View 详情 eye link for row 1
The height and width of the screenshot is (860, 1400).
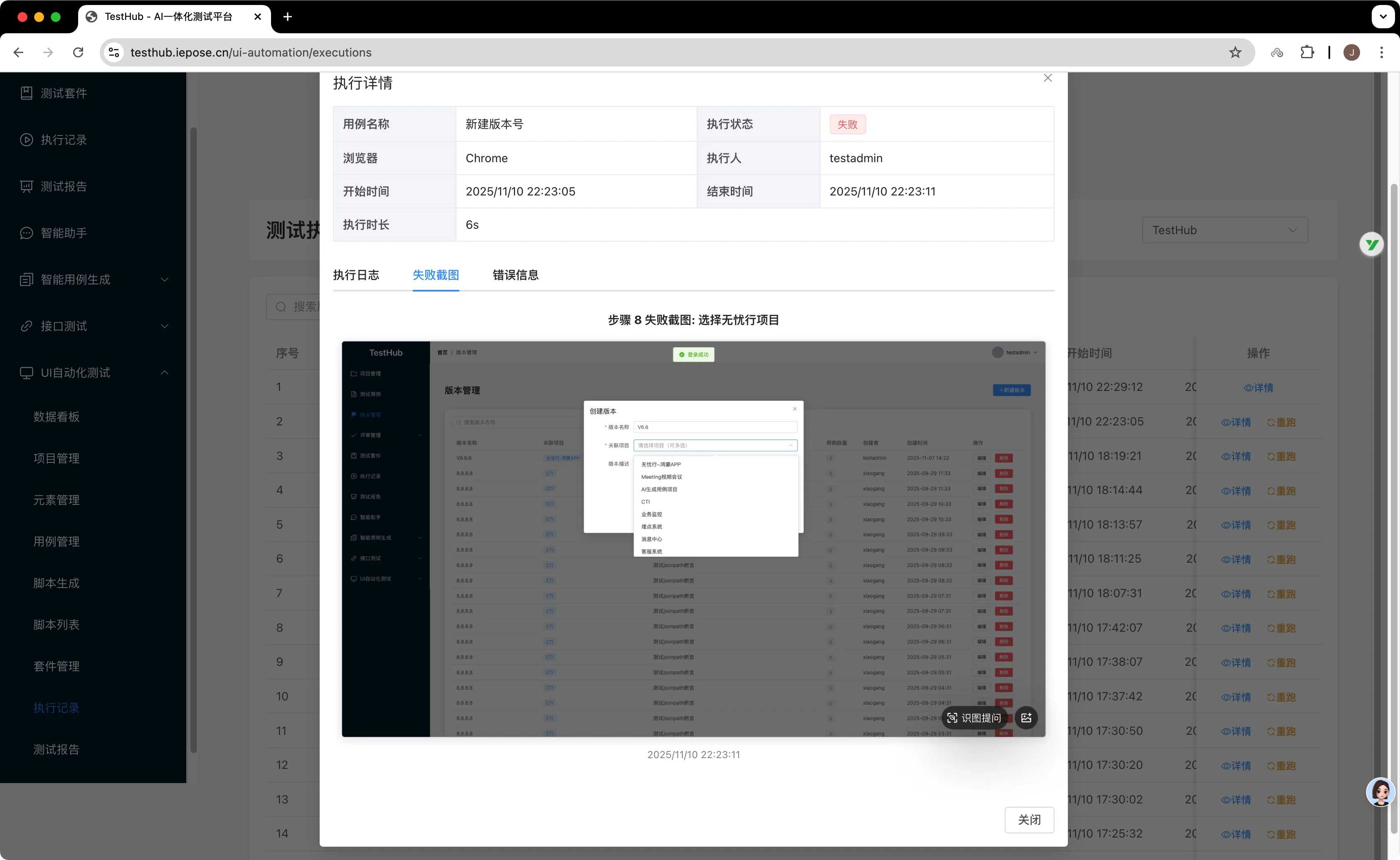pyautogui.click(x=1258, y=388)
